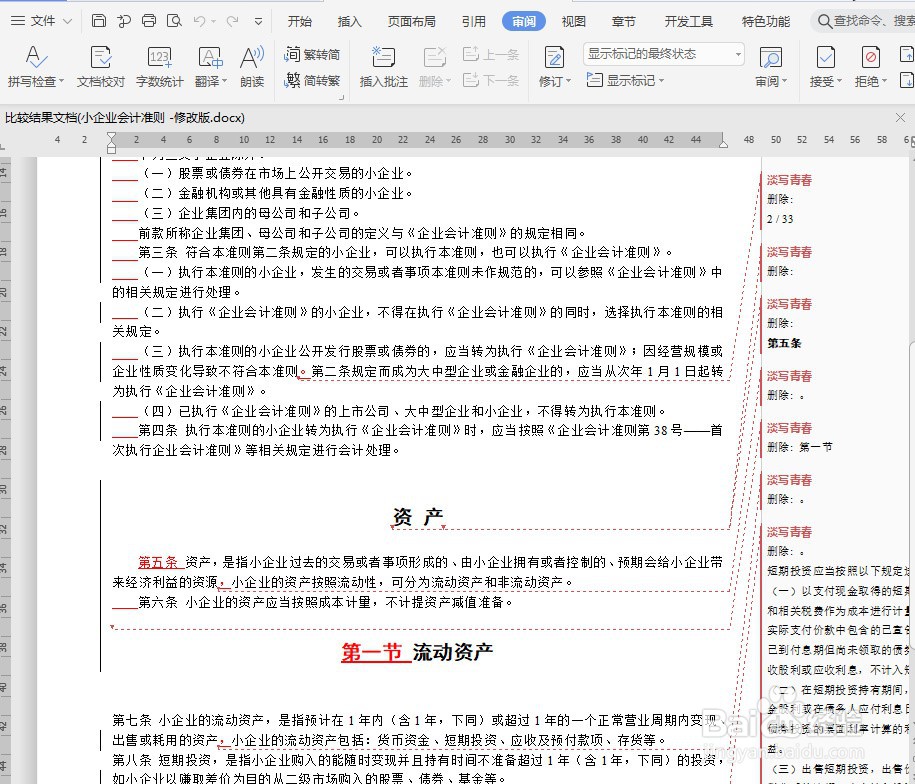Viewport: 915px width, 784px height.
Task: Switch to the 视图 tab
Action: [573, 22]
